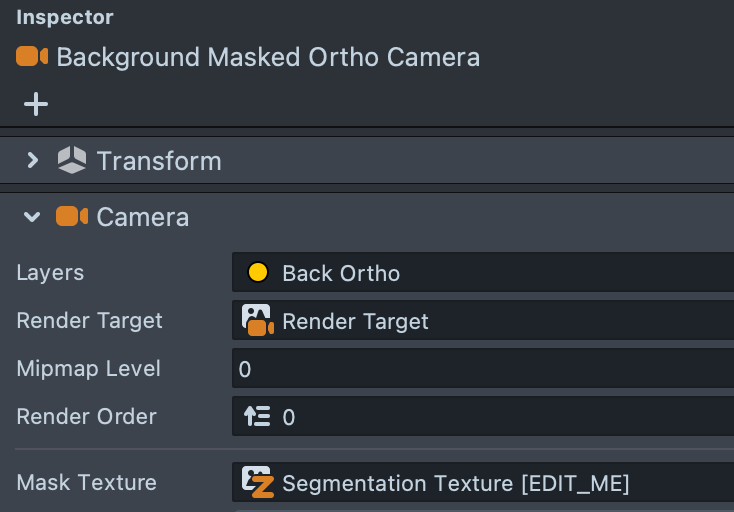Viewport: 734px width, 512px height.
Task: Click the Render Order sort icon
Action: 257,416
